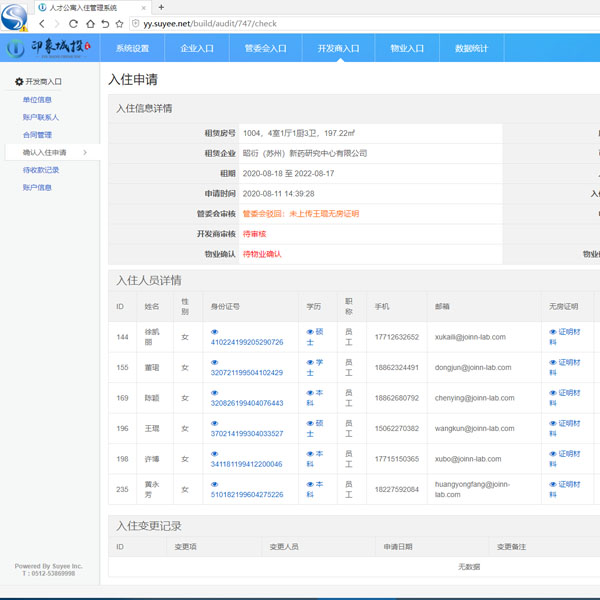Image resolution: width=600 pixels, height=600 pixels.
Task: Go to browser home page icon
Action: click(x=90, y=23)
